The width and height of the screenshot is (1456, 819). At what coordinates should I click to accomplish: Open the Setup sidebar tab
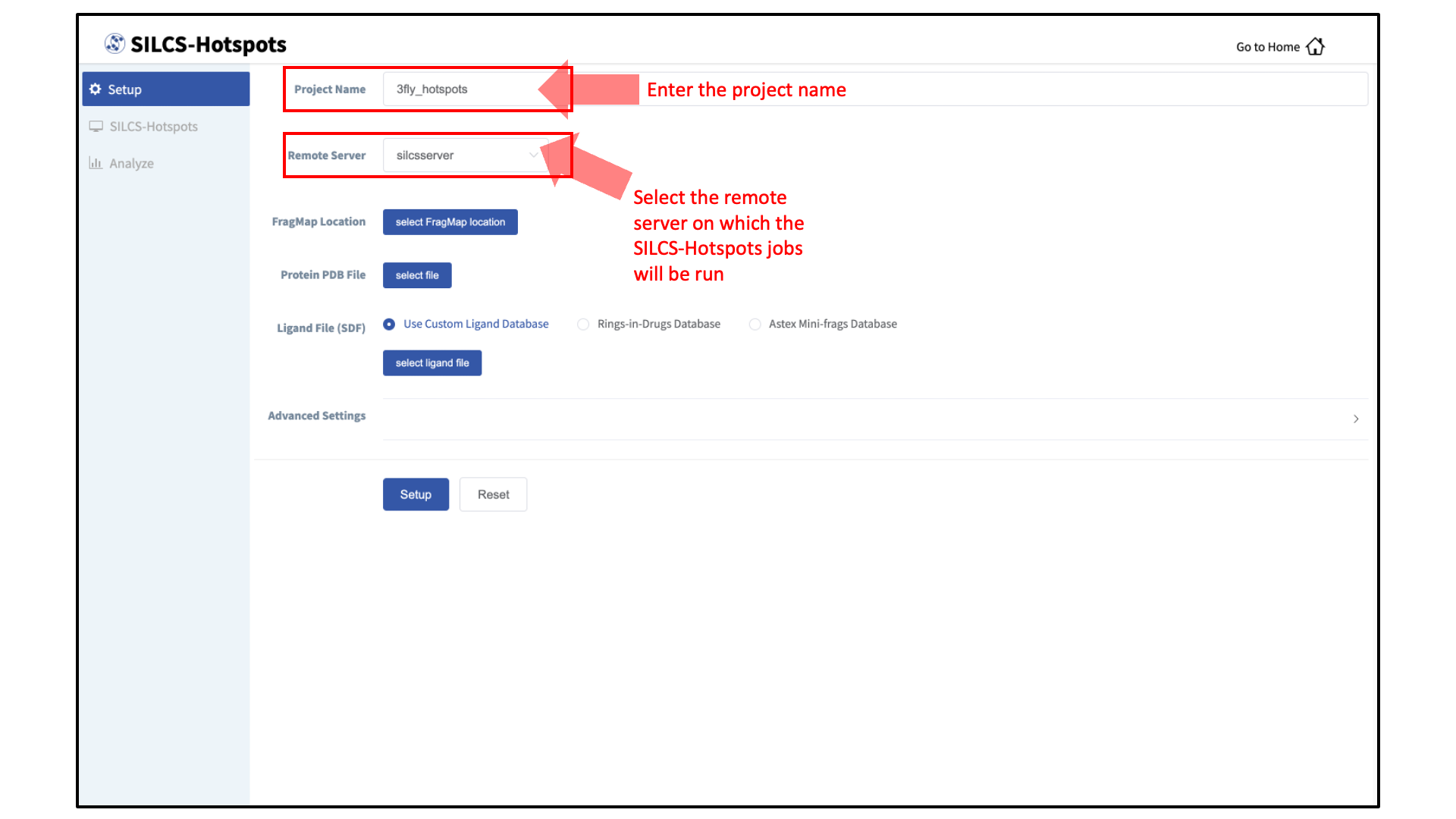(166, 89)
